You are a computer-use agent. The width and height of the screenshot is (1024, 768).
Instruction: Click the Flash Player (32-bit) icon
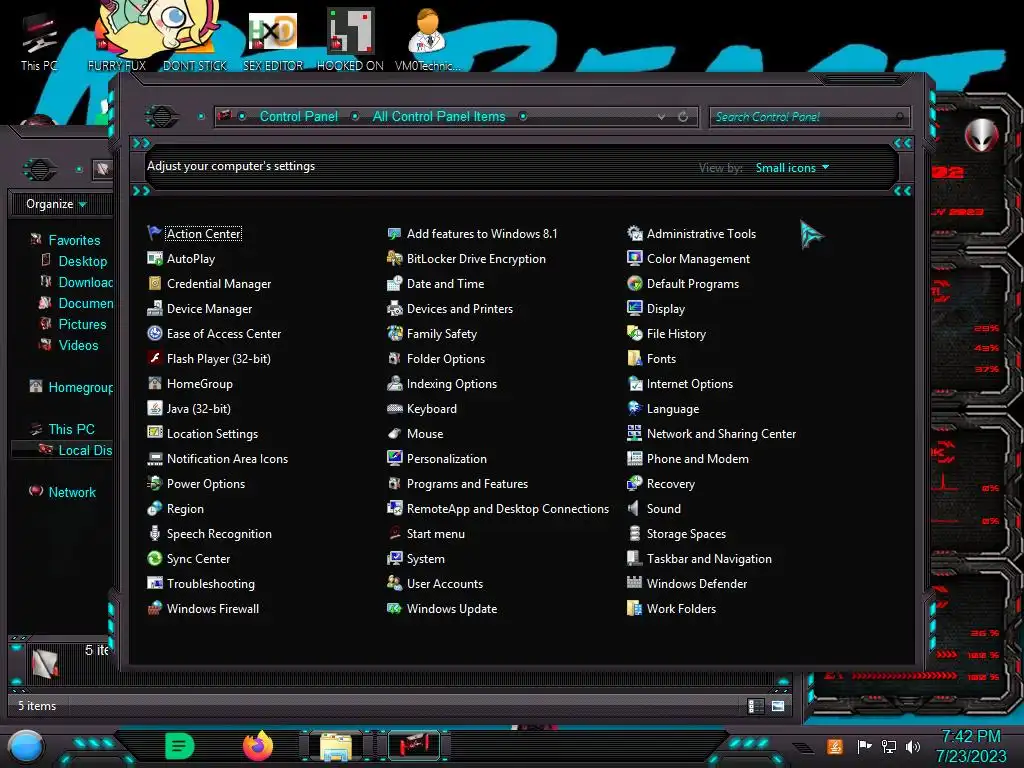[154, 359]
